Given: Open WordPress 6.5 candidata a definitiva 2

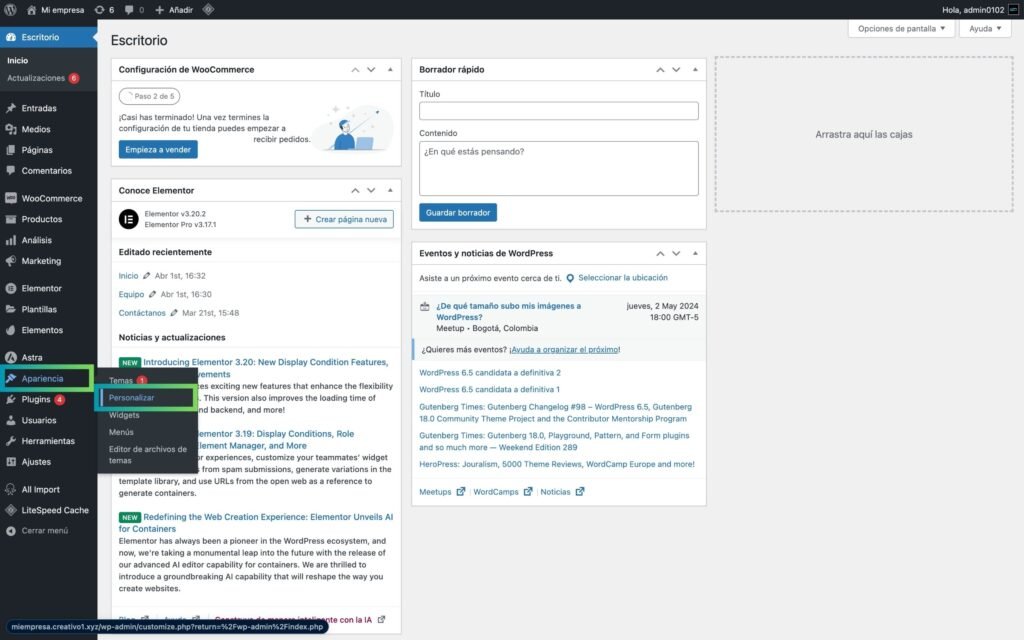Looking at the screenshot, I should (490, 373).
